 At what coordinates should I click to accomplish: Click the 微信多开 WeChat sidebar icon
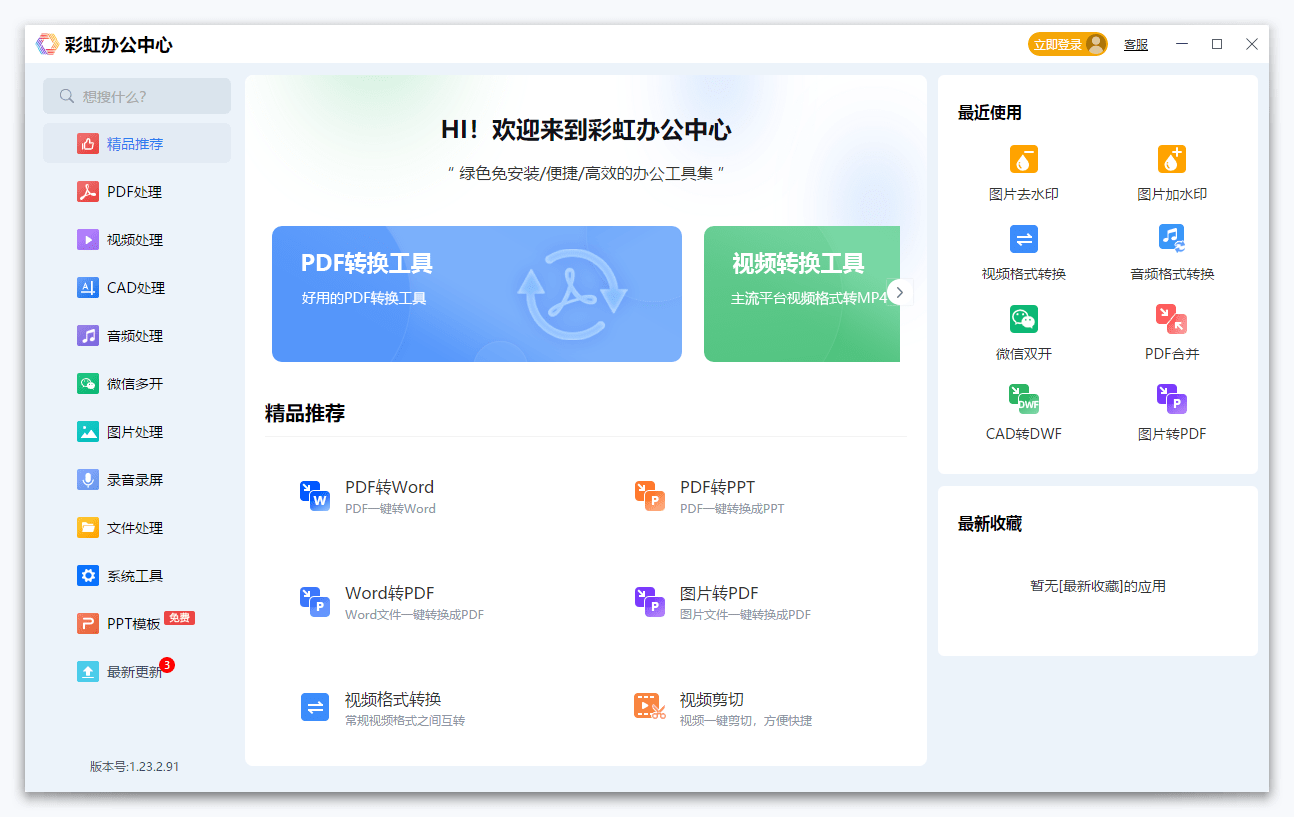coord(88,384)
